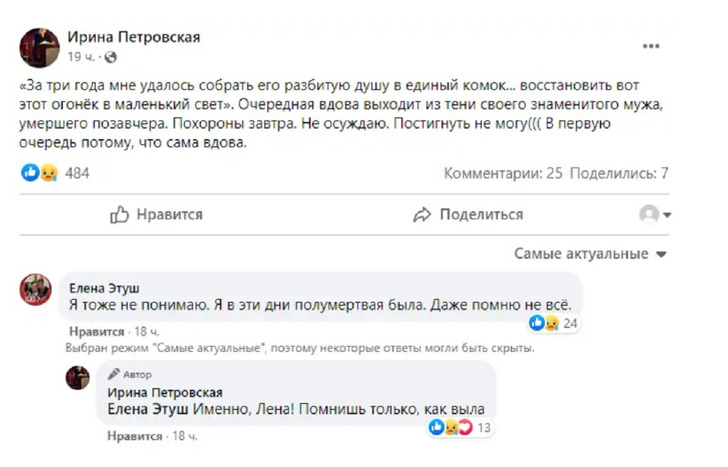Expand the Самые актуальные comment sort dropdown
The image size is (728, 467).
tap(593, 254)
